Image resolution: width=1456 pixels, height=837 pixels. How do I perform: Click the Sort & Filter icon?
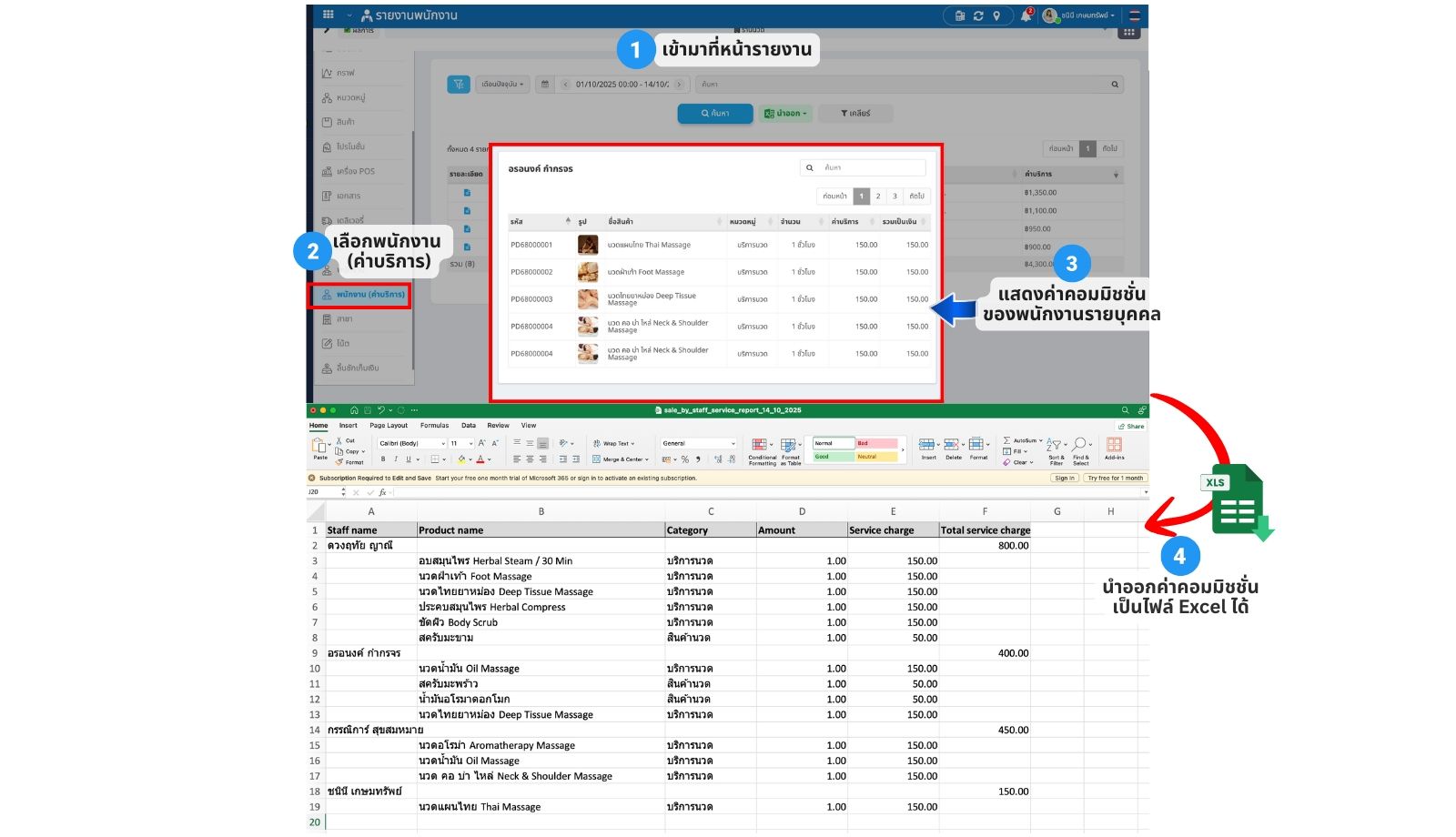click(x=1056, y=447)
